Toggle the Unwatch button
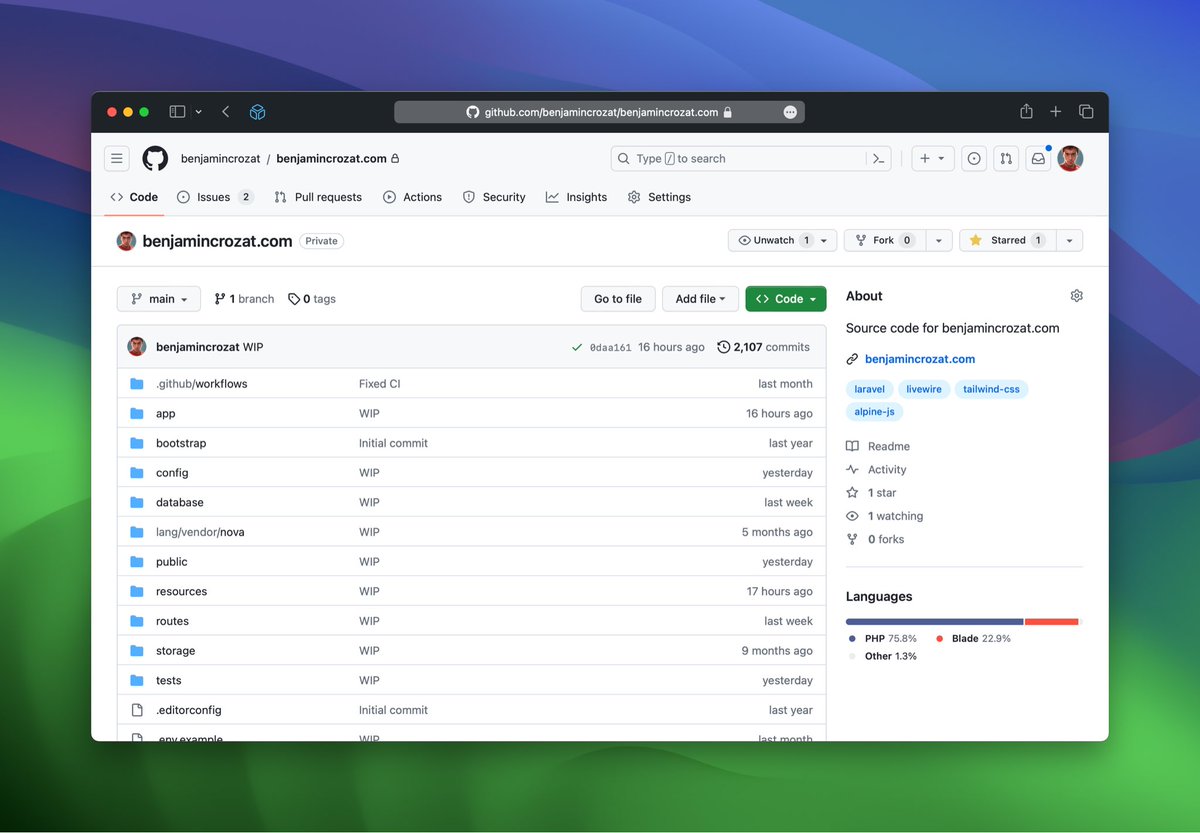Viewport: 1200px width, 833px height. pos(774,240)
